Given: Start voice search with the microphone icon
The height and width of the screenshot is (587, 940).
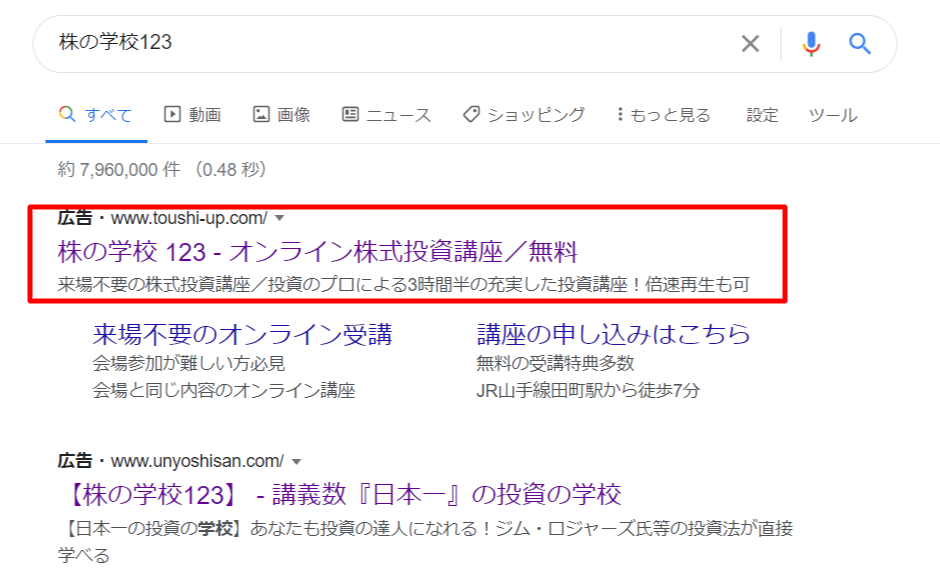Looking at the screenshot, I should tap(811, 44).
